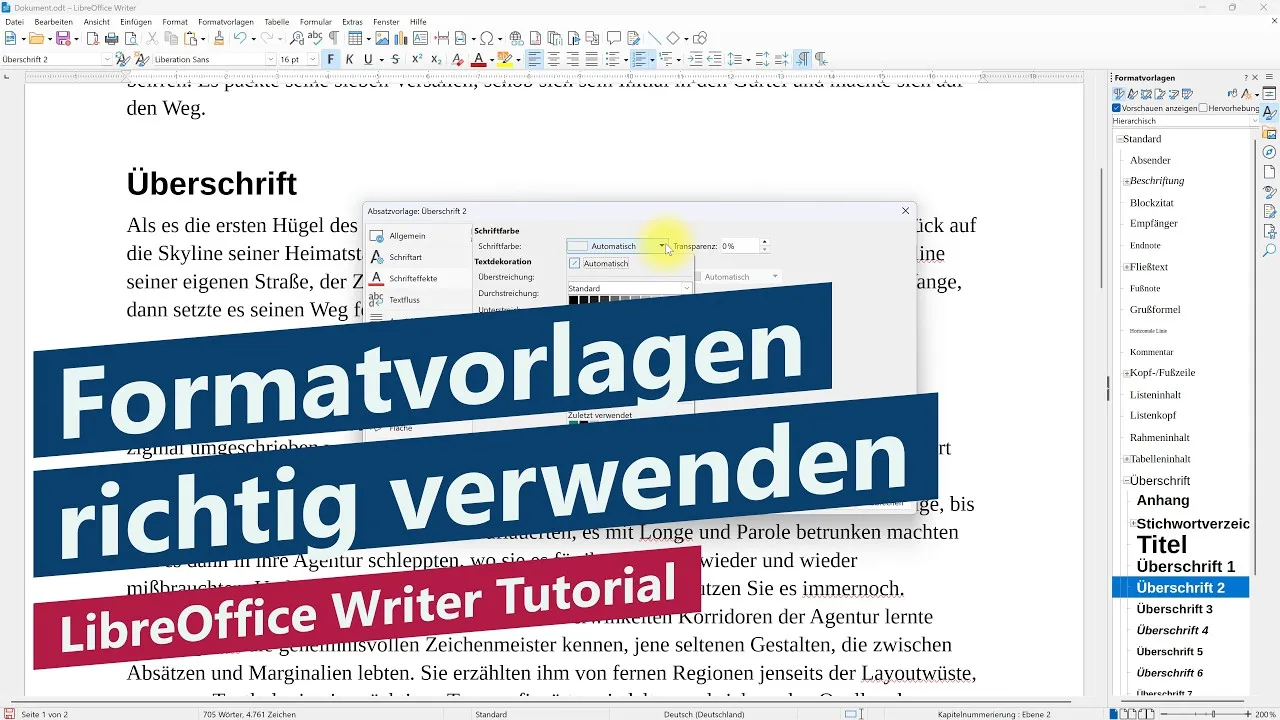Open the Schriftfarbe Automatisch color dropdown

(617, 246)
